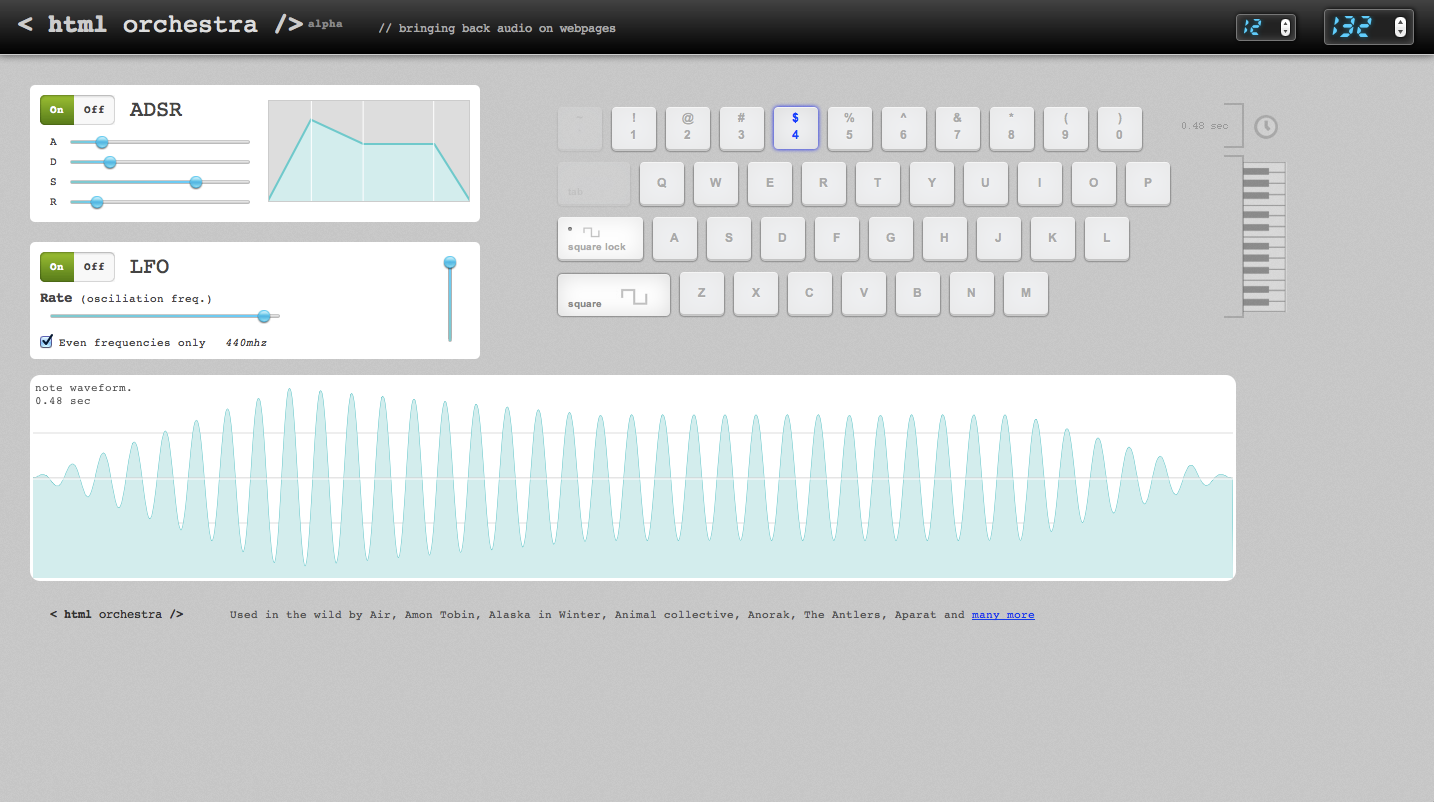Uncheck Even frequencies only checkbox
Screen dimensions: 1434x802
click(x=46, y=342)
